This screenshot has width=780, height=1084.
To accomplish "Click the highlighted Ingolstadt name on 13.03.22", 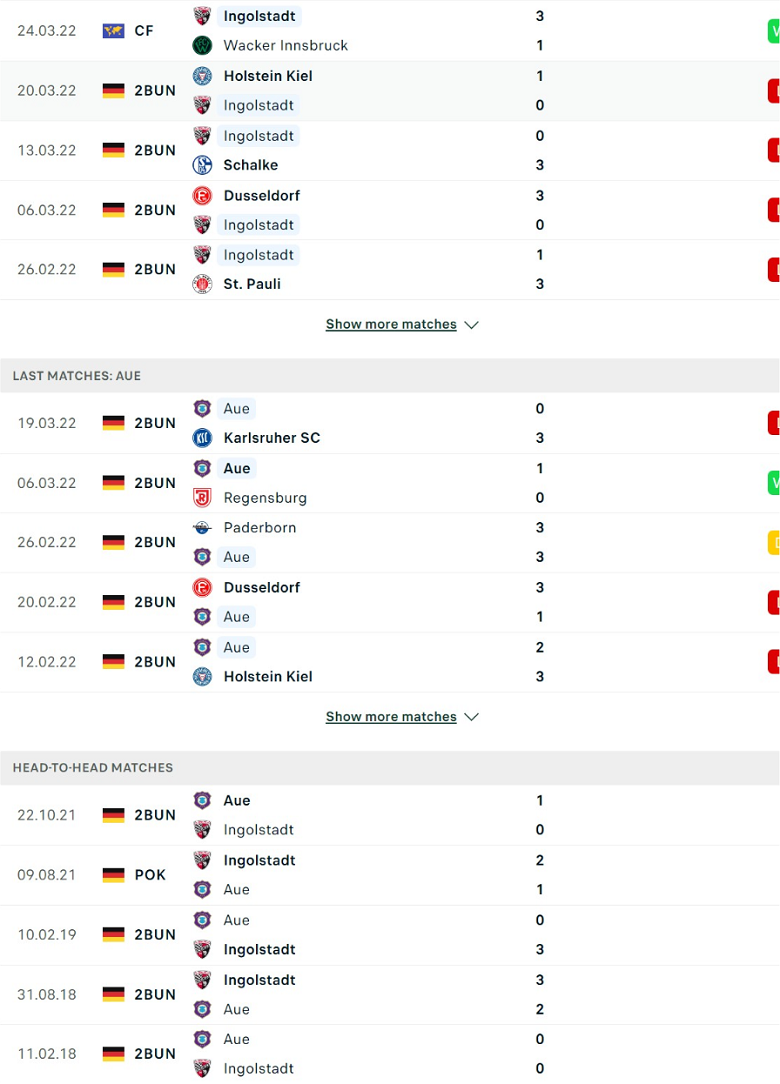I will coord(259,136).
